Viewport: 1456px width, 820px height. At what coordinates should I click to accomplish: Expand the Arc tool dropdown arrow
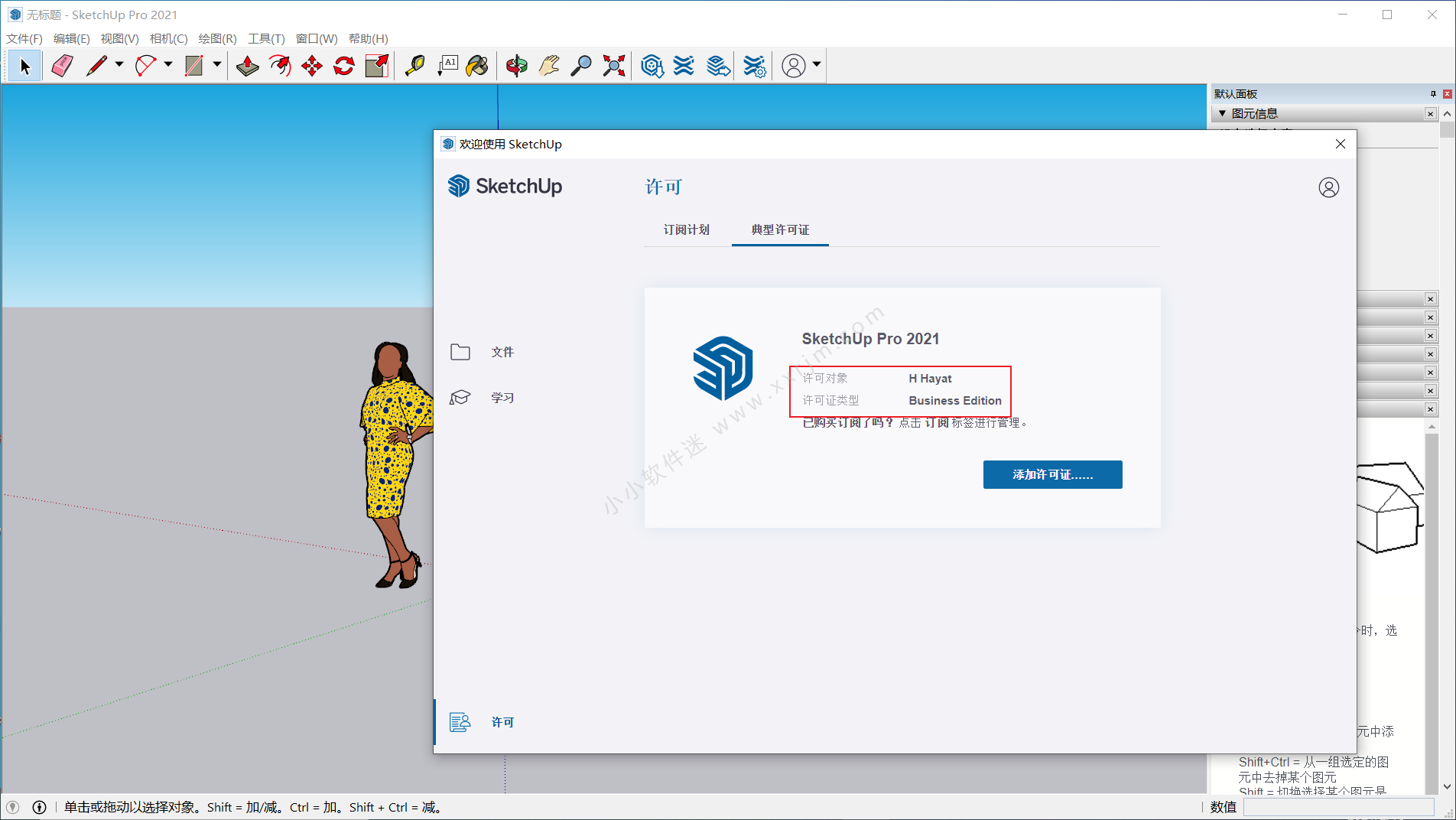pyautogui.click(x=168, y=65)
